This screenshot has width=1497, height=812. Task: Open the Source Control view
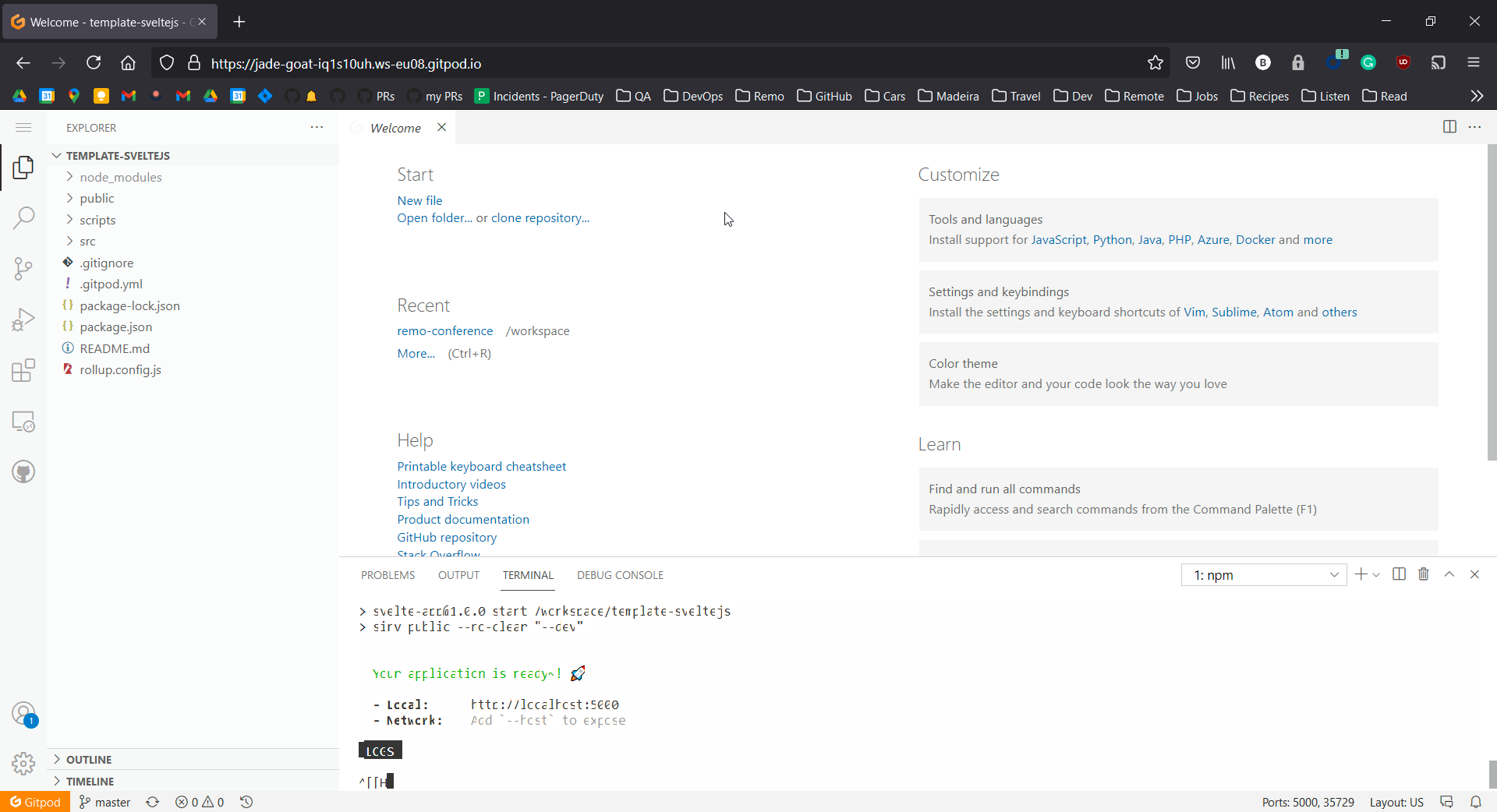coord(23,268)
